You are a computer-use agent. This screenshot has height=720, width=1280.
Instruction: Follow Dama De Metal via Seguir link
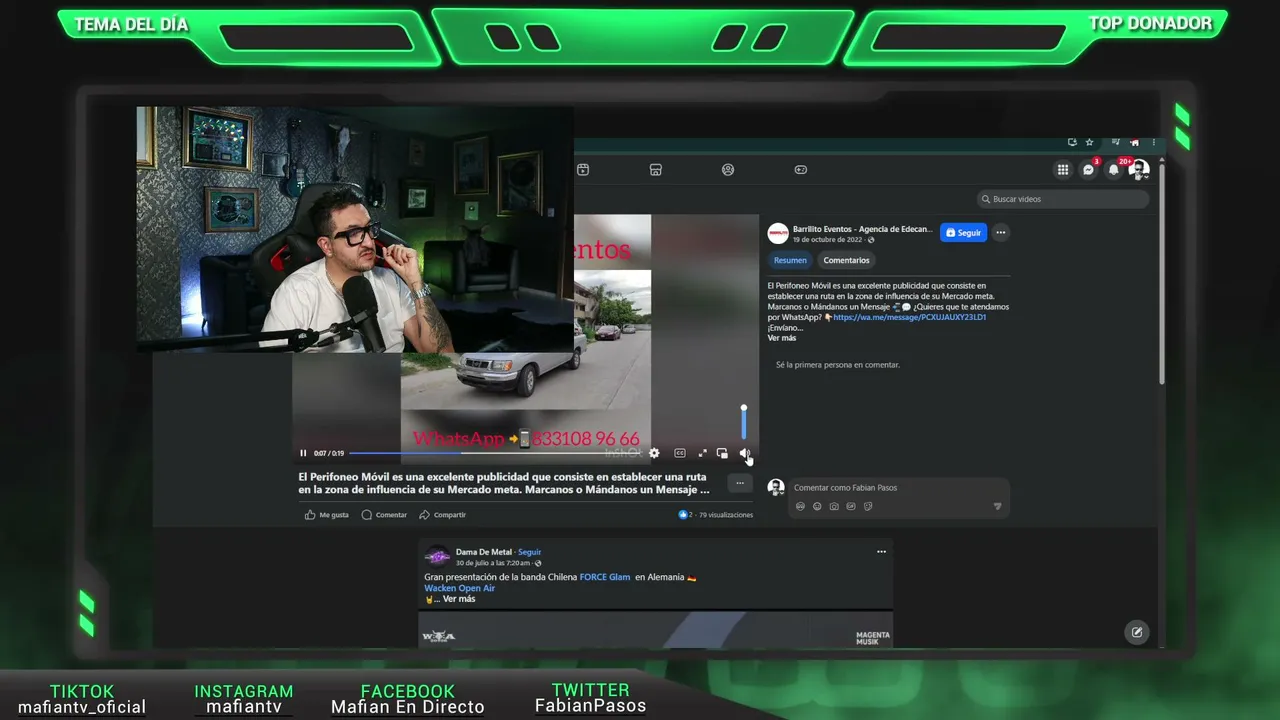click(x=530, y=552)
